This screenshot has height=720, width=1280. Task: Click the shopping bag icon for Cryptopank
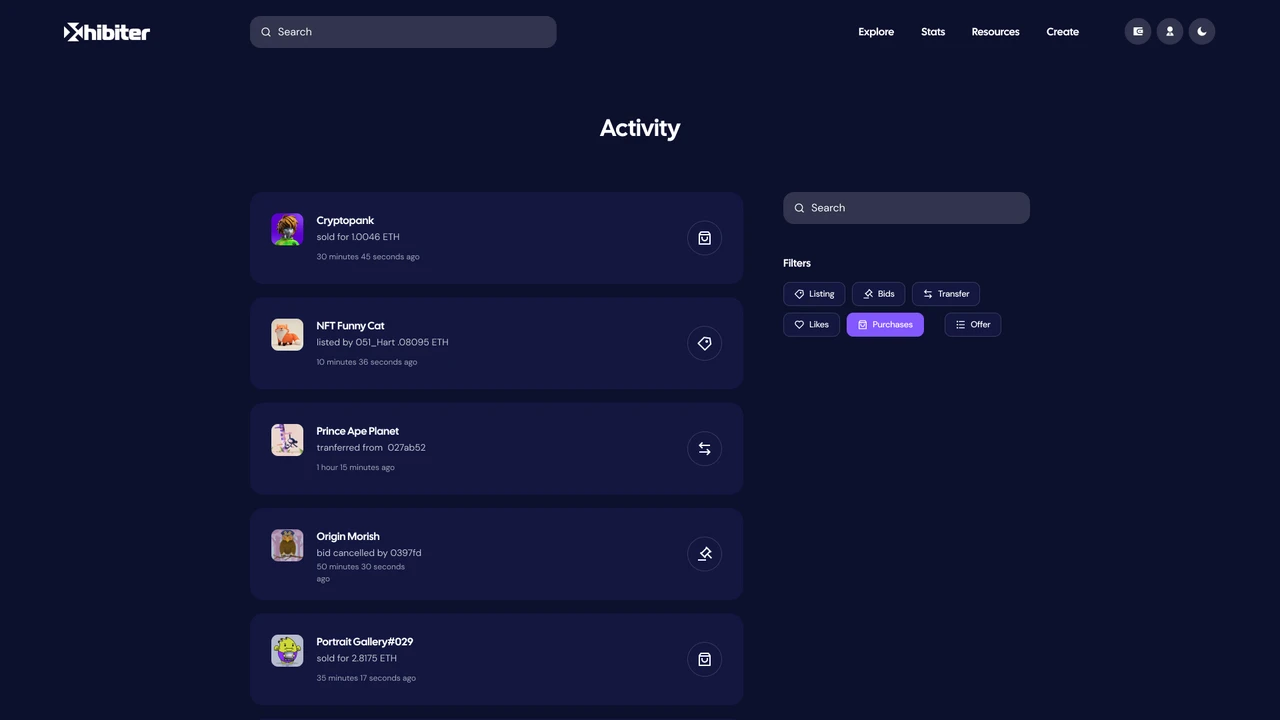pyautogui.click(x=705, y=238)
